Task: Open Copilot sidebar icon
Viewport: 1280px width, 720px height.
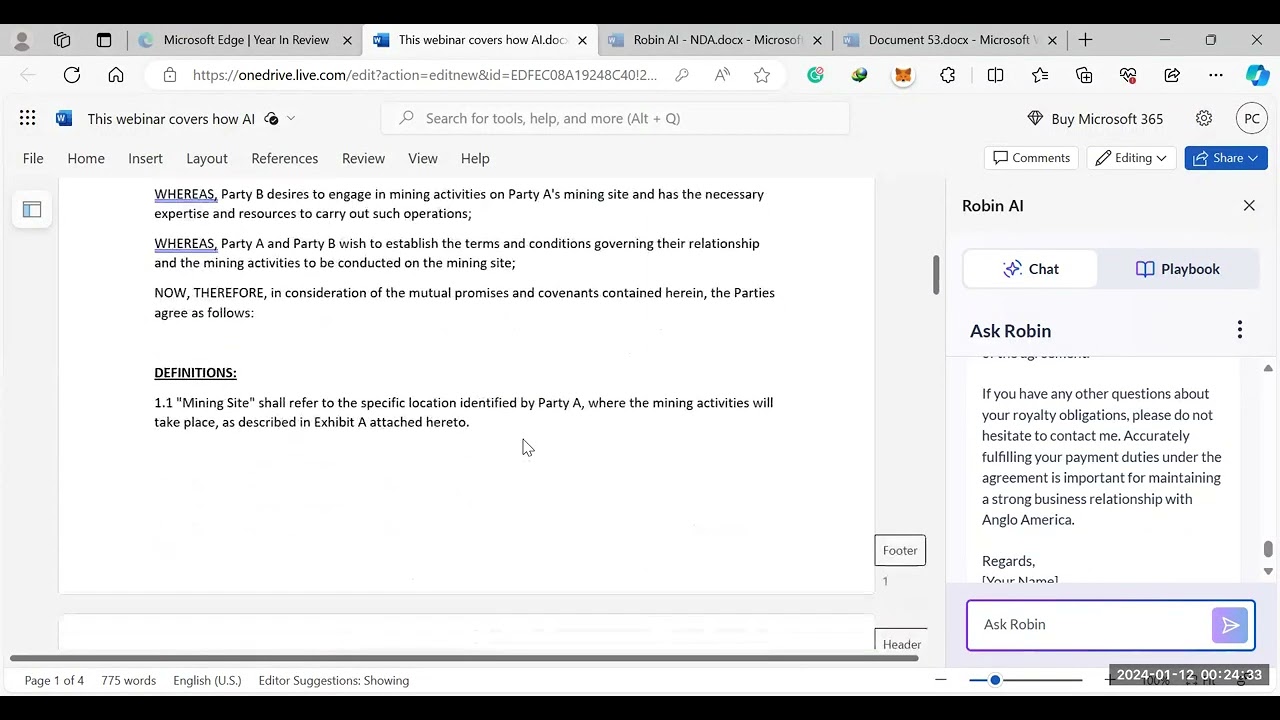Action: (x=1257, y=75)
